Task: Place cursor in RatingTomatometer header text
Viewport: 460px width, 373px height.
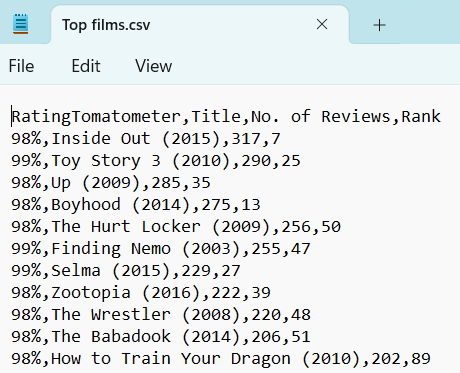Action: coord(96,117)
